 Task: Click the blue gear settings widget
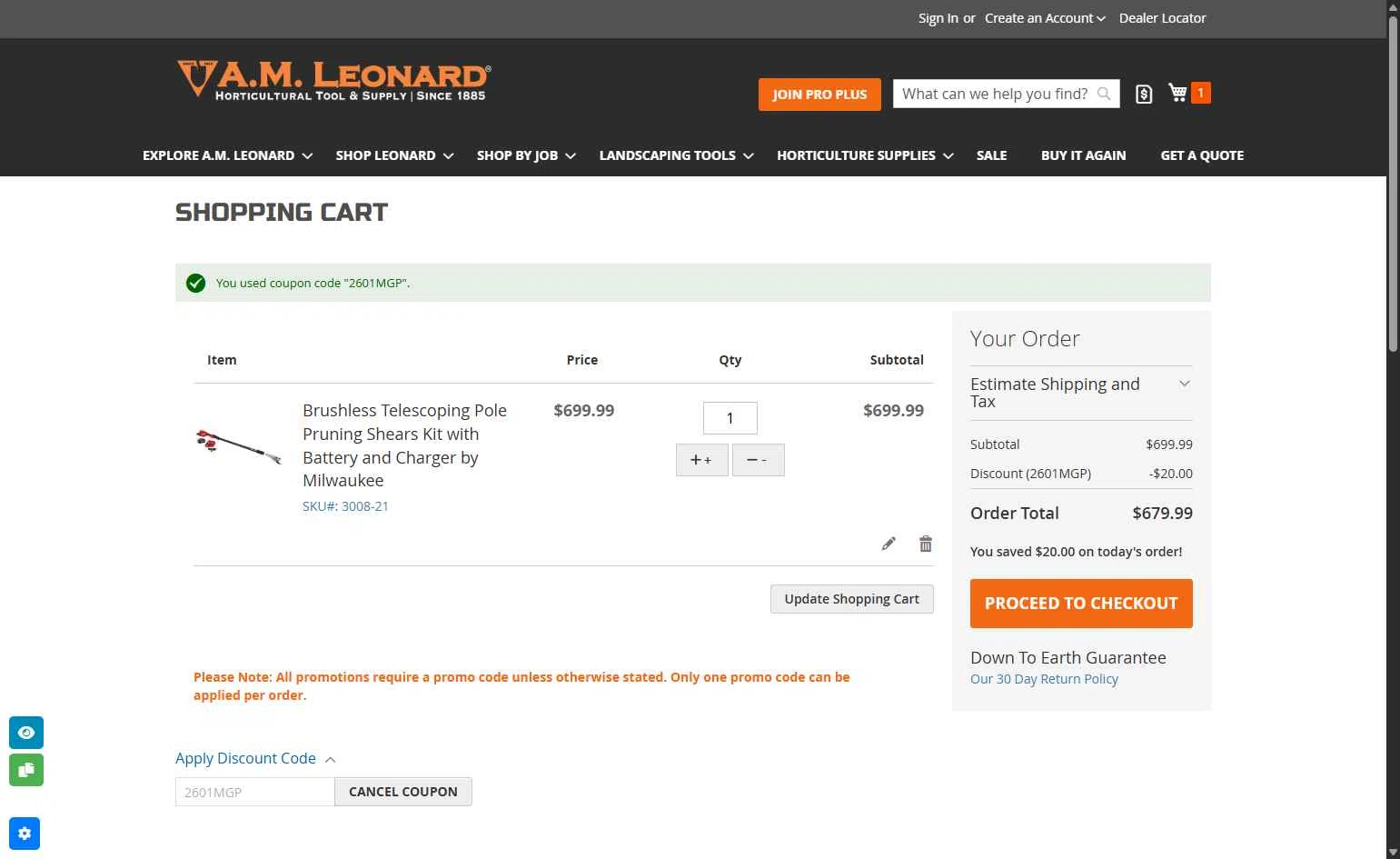click(25, 834)
